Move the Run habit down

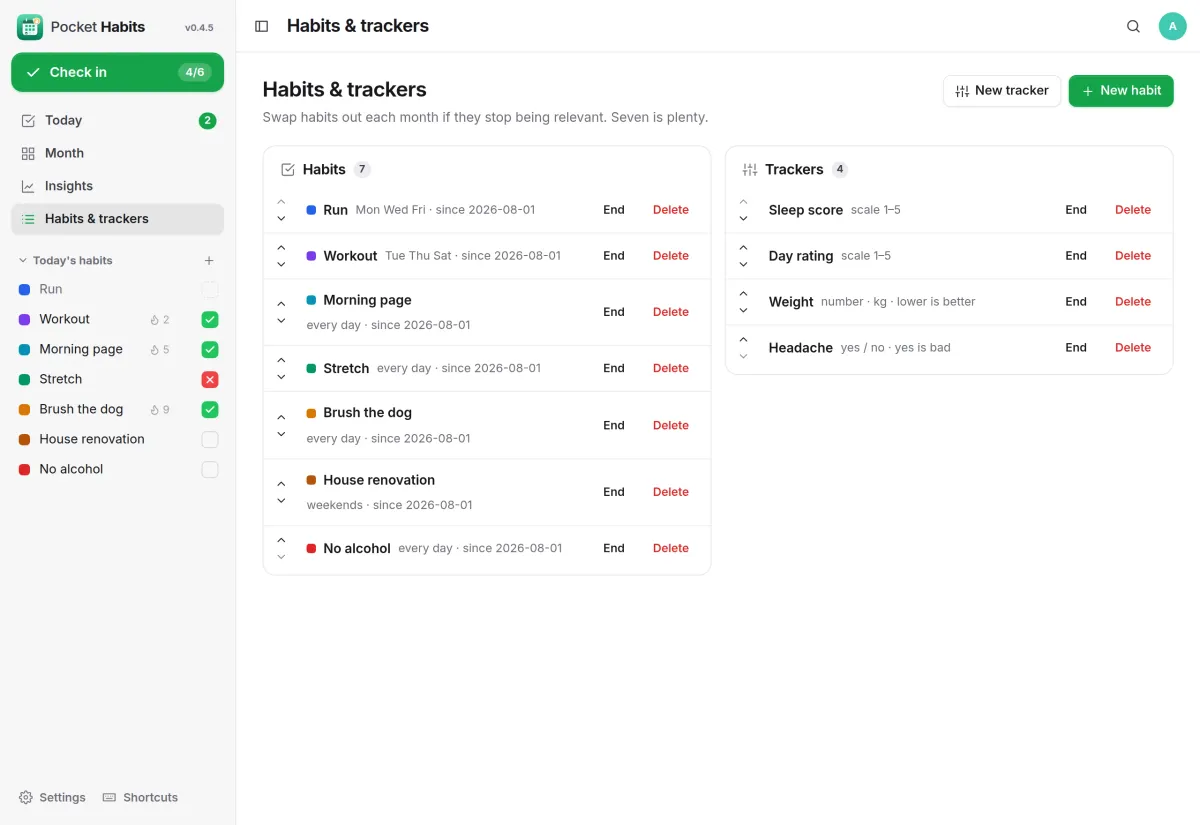(x=281, y=218)
